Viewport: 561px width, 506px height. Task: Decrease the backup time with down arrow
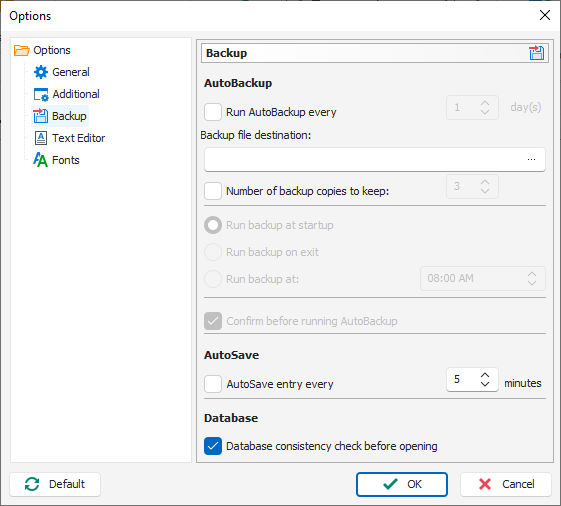pyautogui.click(x=532, y=283)
